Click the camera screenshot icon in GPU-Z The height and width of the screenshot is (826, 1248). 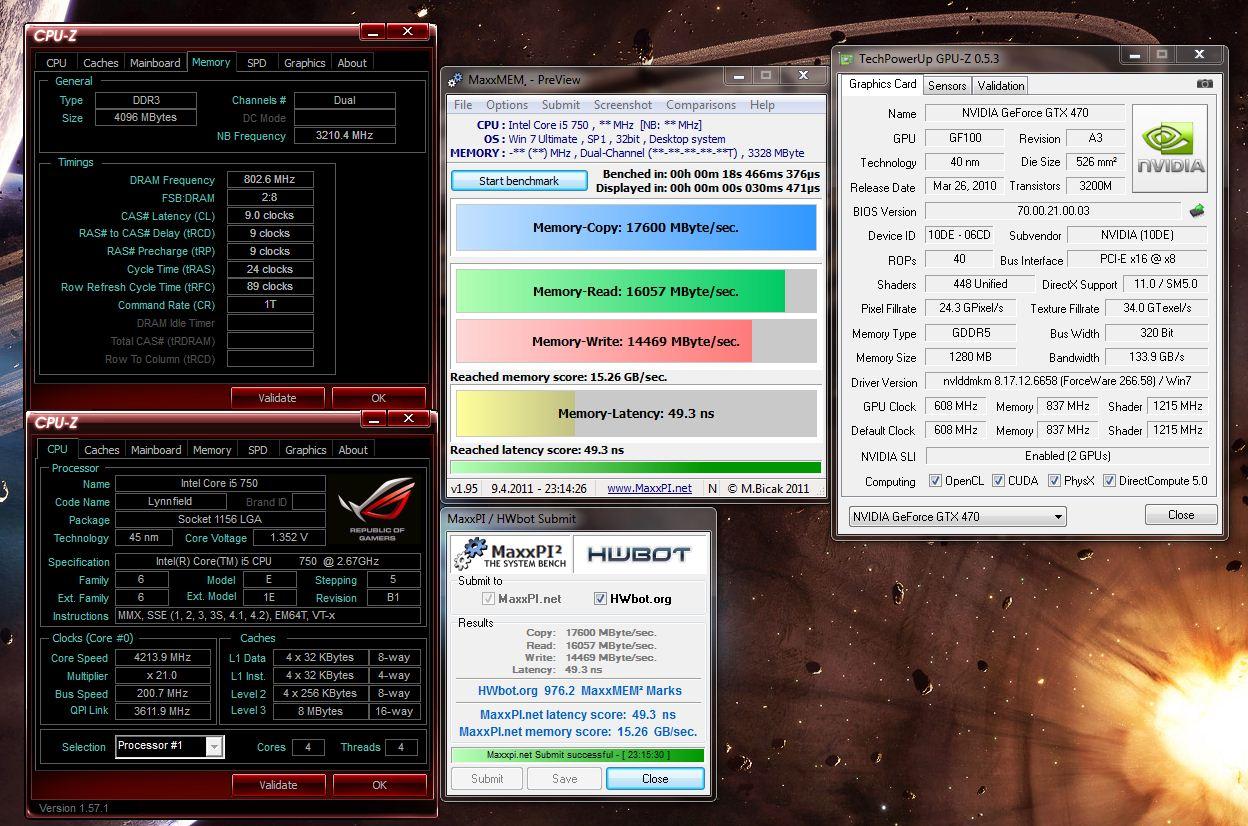click(1205, 84)
